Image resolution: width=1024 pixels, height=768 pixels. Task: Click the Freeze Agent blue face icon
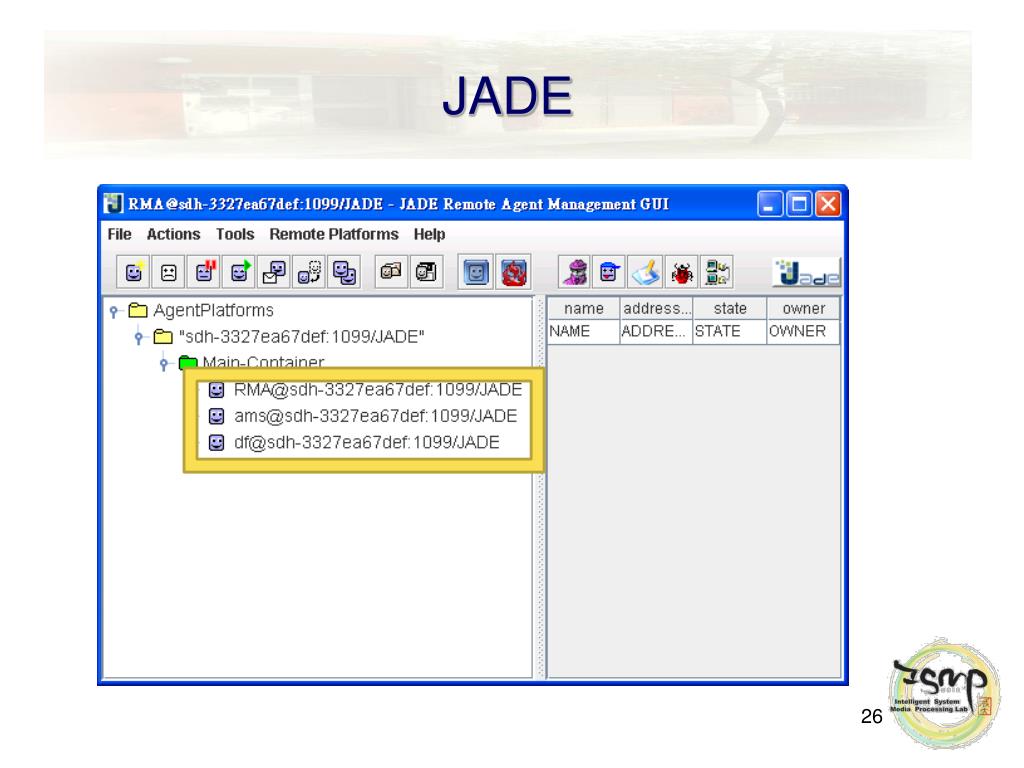476,272
